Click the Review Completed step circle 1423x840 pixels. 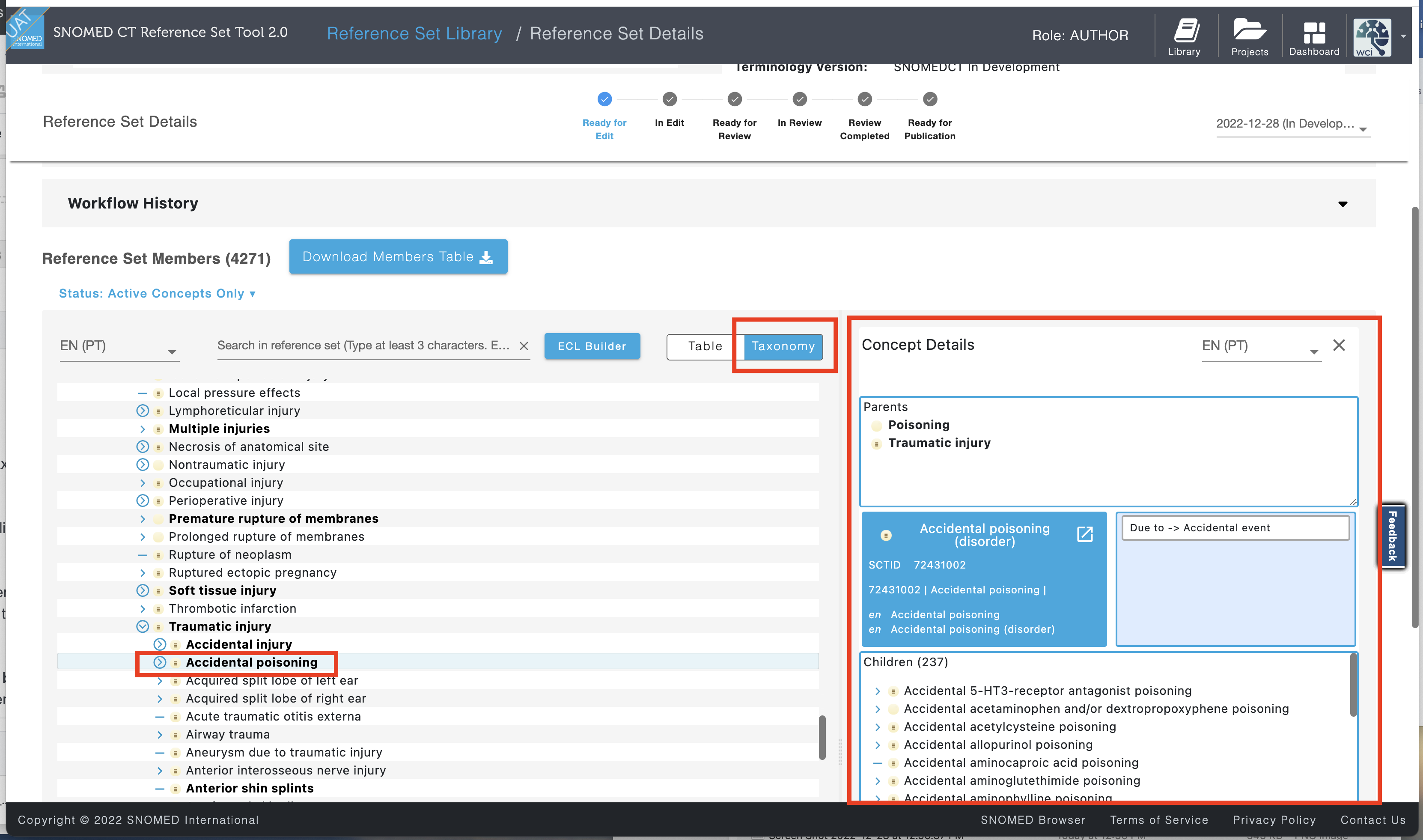tap(865, 99)
